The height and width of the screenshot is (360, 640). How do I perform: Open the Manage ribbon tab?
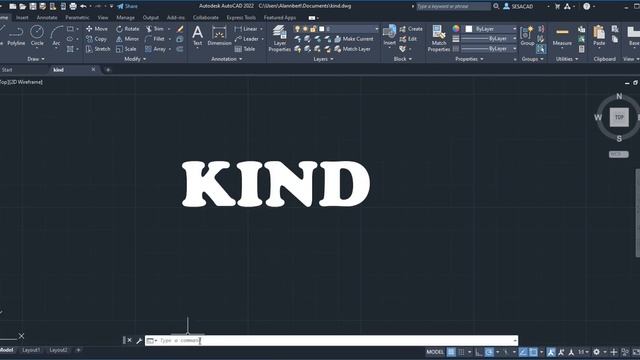(125, 18)
